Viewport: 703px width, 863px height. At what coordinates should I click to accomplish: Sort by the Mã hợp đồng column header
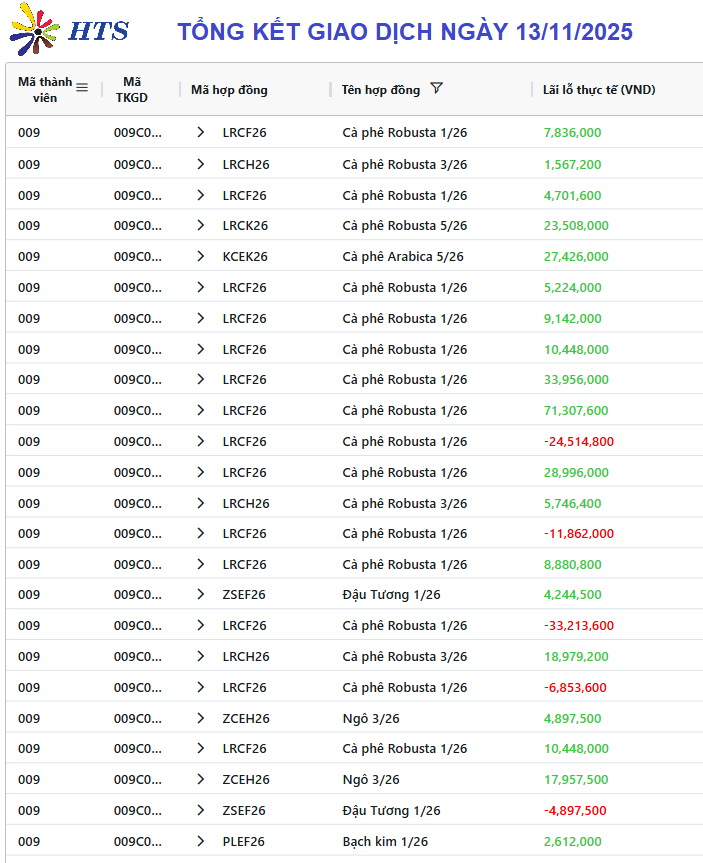pyautogui.click(x=229, y=90)
